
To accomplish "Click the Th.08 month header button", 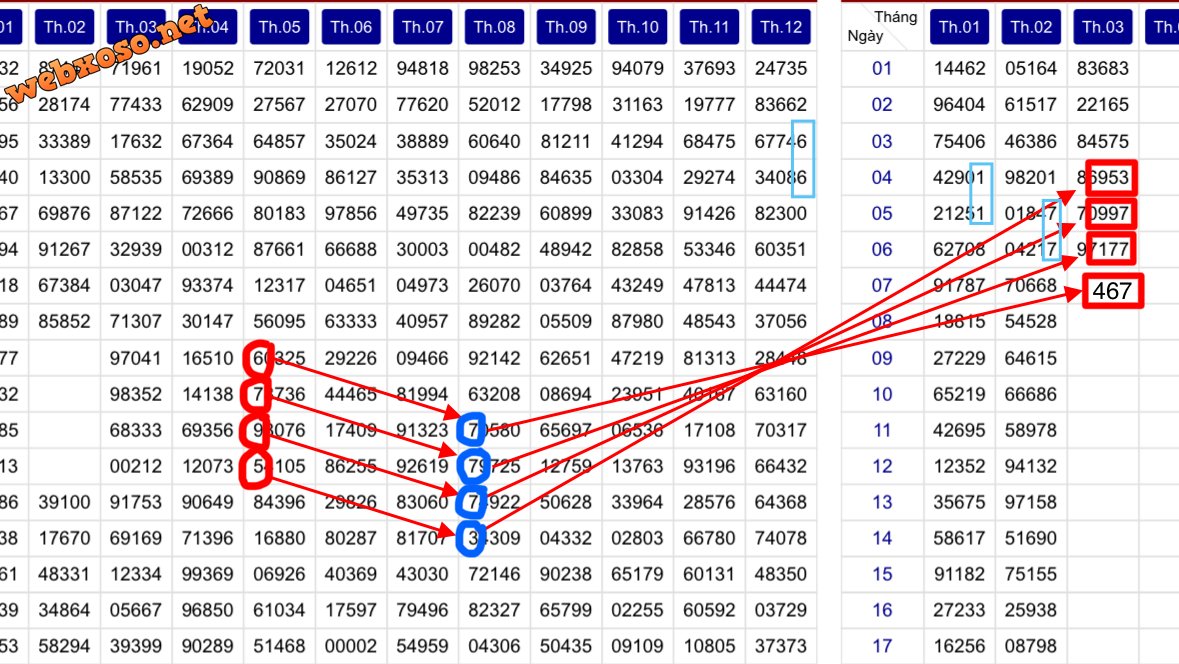I will [x=495, y=27].
